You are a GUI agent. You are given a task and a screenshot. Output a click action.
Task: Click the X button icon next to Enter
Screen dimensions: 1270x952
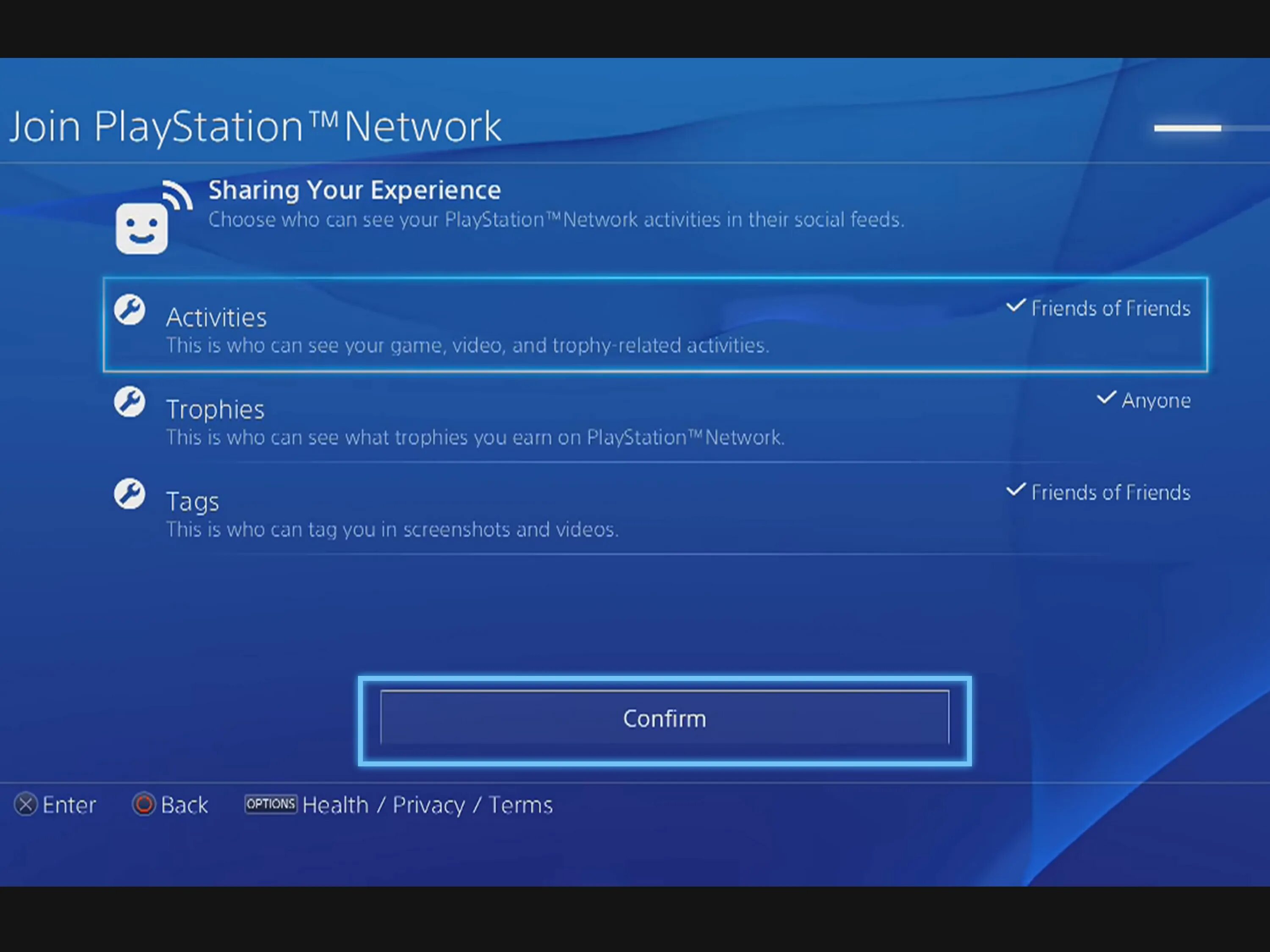pyautogui.click(x=26, y=804)
